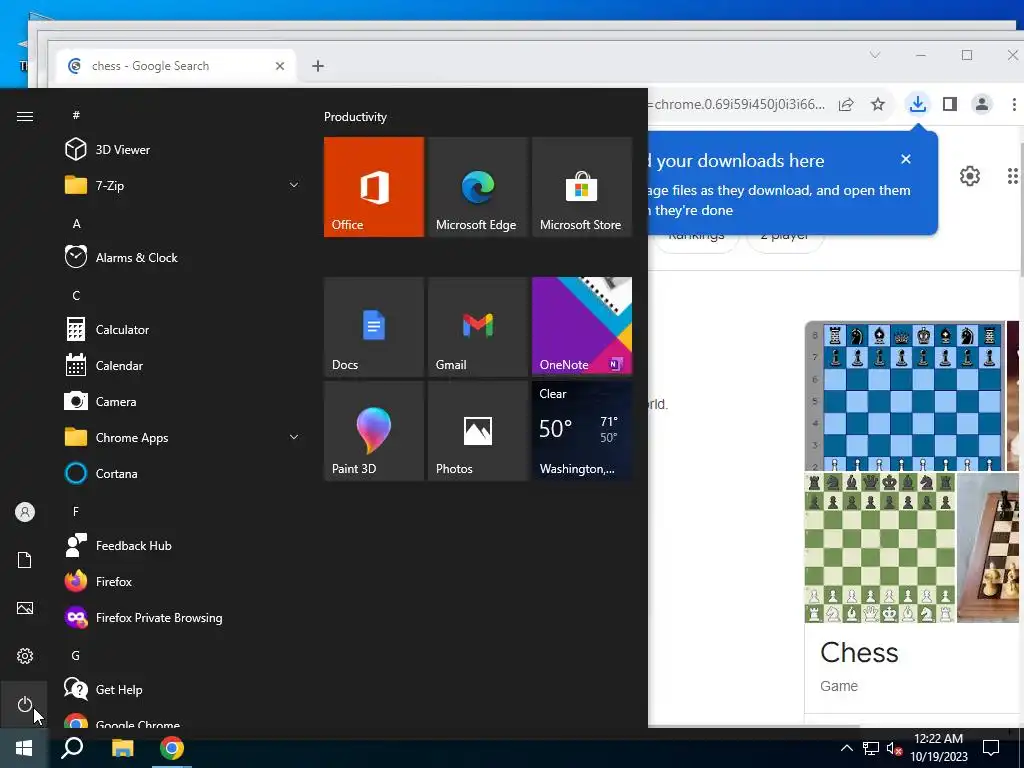Screen dimensions: 1024x768
Task: Toggle the Chrome side panel
Action: [x=950, y=104]
